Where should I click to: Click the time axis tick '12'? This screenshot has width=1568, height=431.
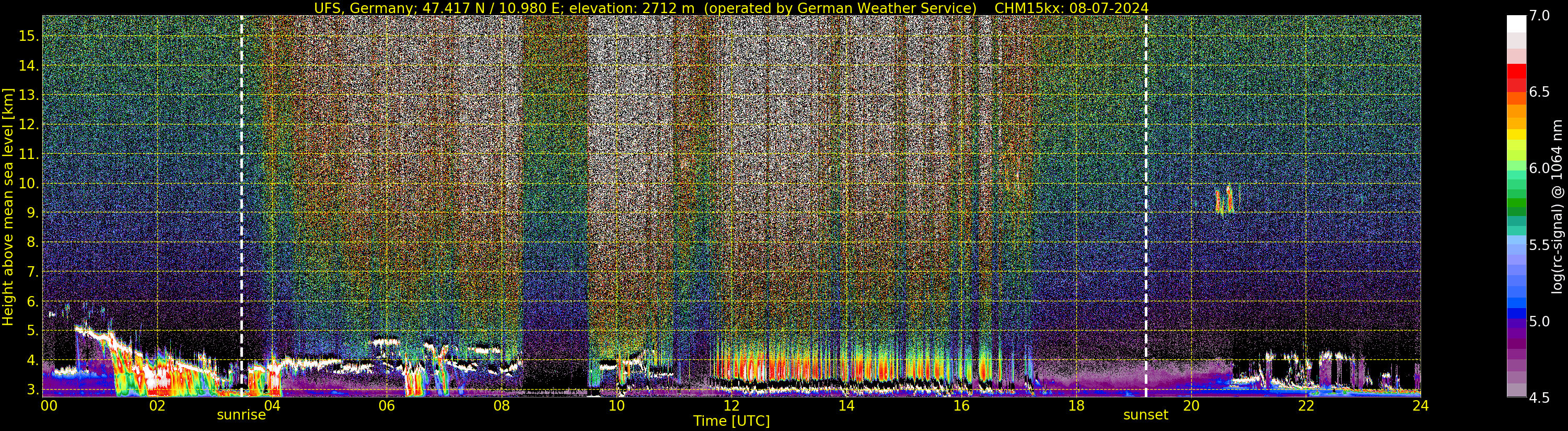pyautogui.click(x=731, y=405)
